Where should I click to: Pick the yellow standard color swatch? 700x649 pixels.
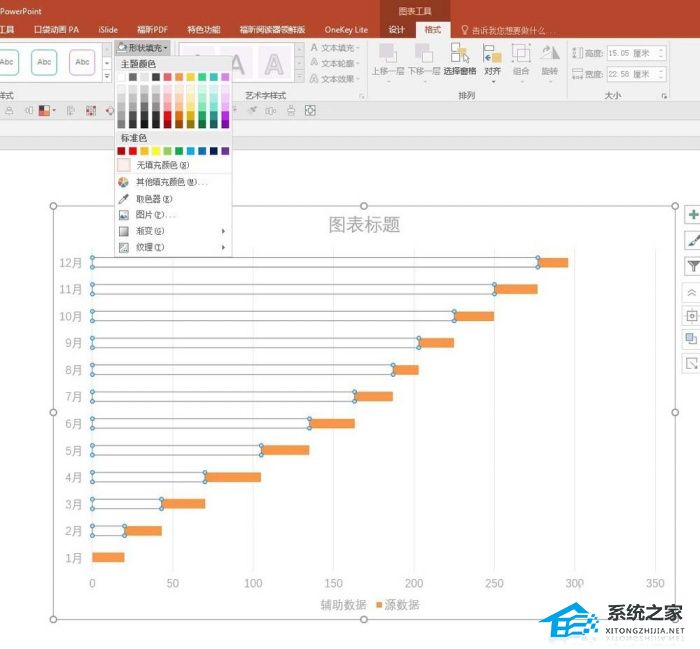pyautogui.click(x=156, y=151)
